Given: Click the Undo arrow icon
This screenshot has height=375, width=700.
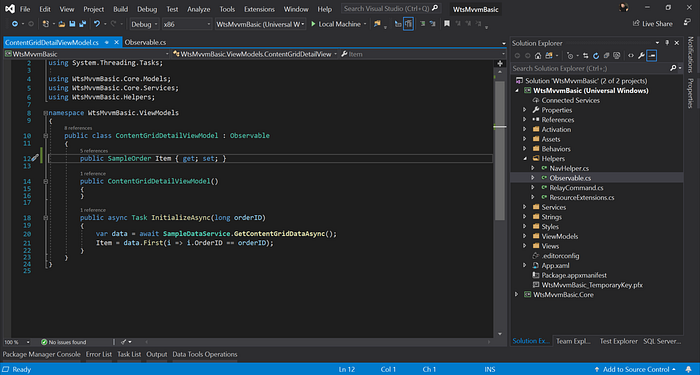Looking at the screenshot, I should coord(96,24).
